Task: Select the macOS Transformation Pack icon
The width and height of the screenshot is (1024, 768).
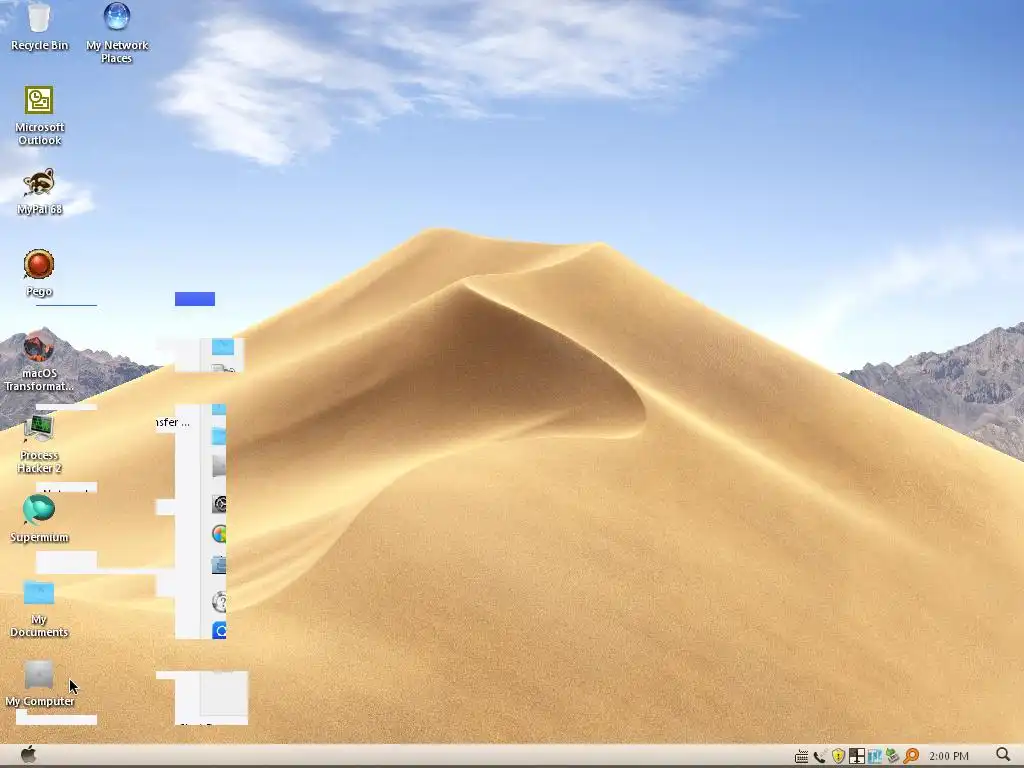Action: [39, 362]
